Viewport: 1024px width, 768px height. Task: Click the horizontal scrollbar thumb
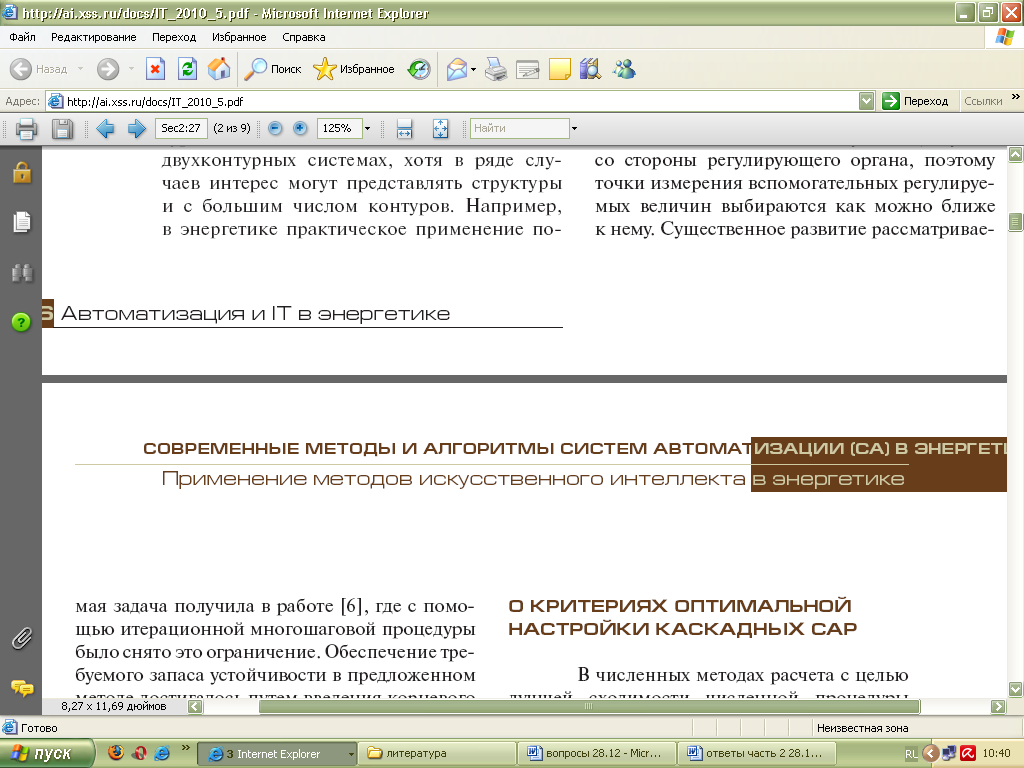589,706
